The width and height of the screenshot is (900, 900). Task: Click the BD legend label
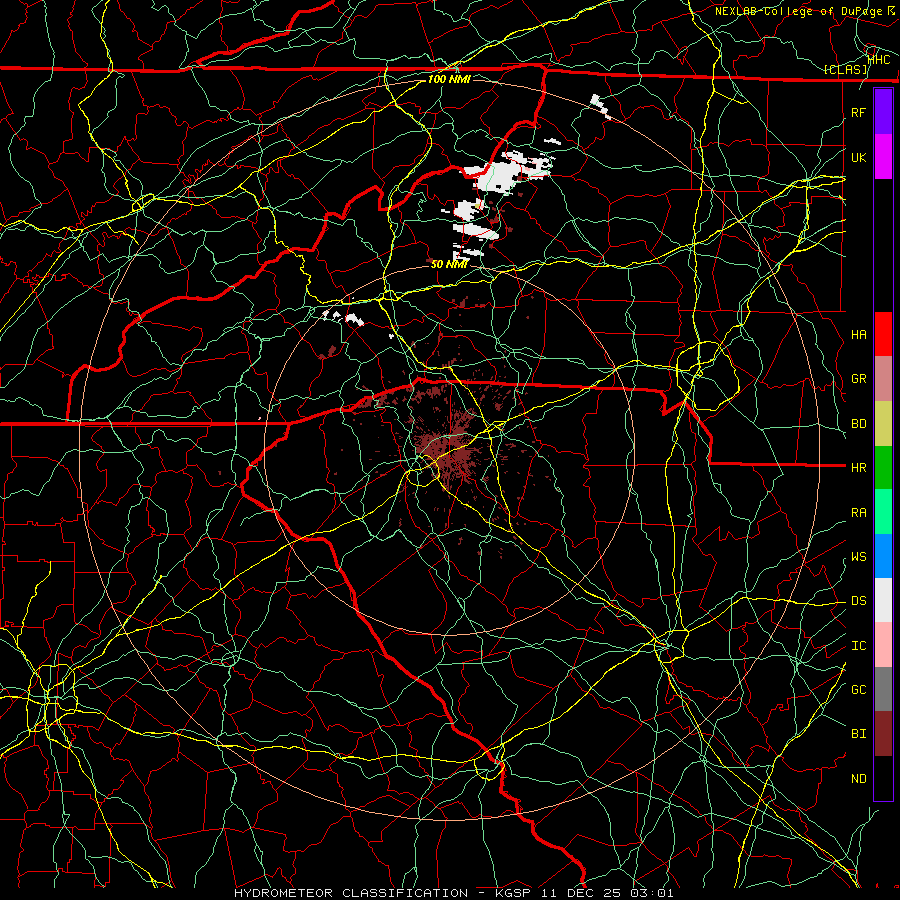click(859, 424)
